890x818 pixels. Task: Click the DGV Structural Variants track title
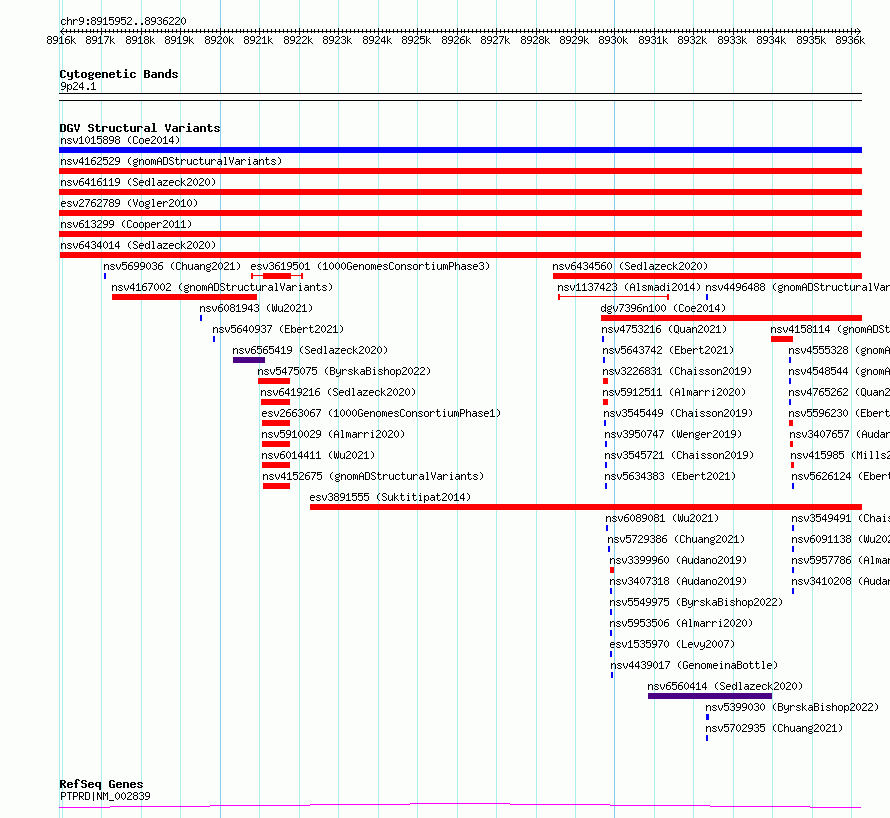coord(140,128)
